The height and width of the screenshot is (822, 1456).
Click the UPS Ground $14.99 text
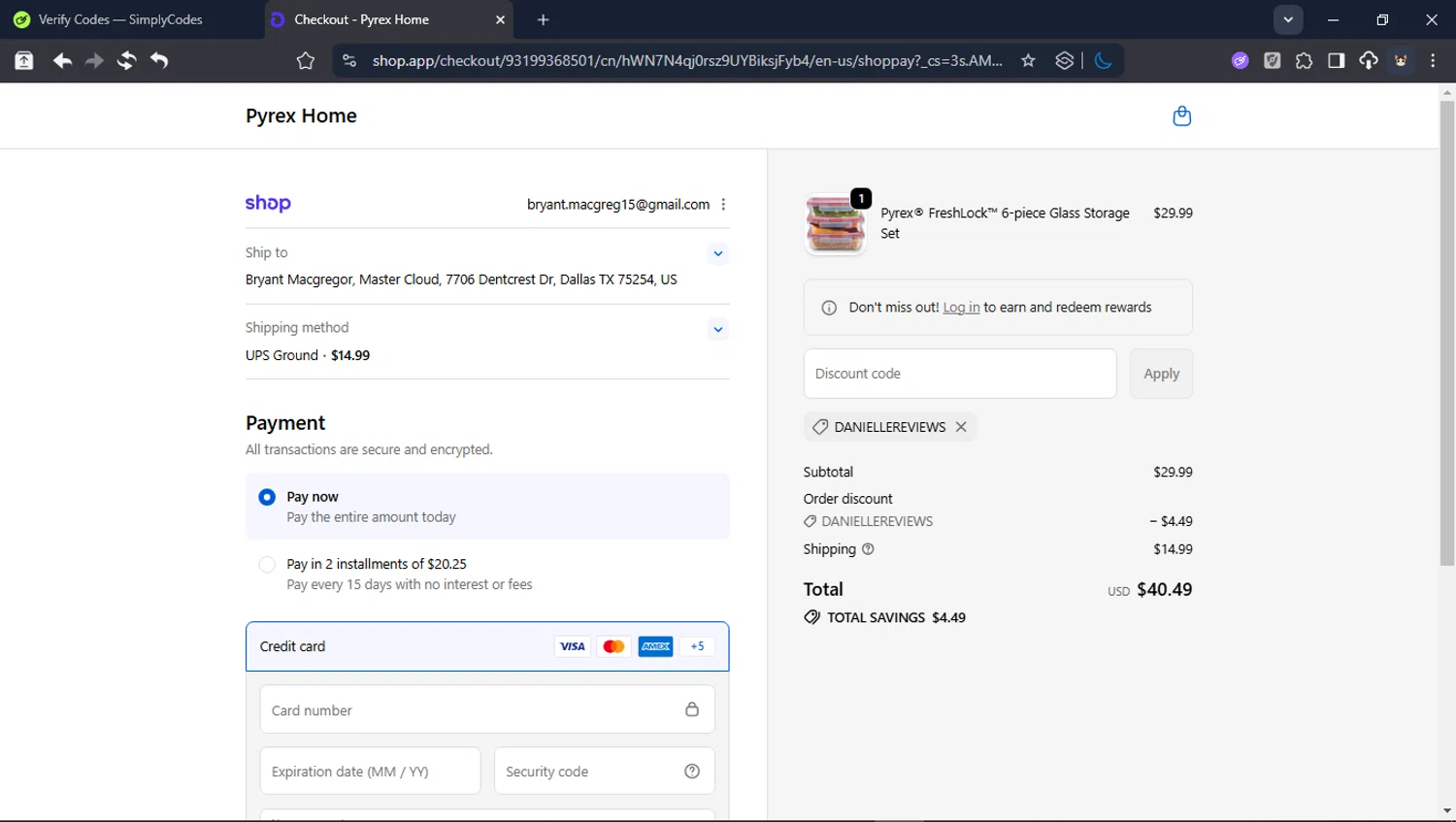pyautogui.click(x=308, y=355)
